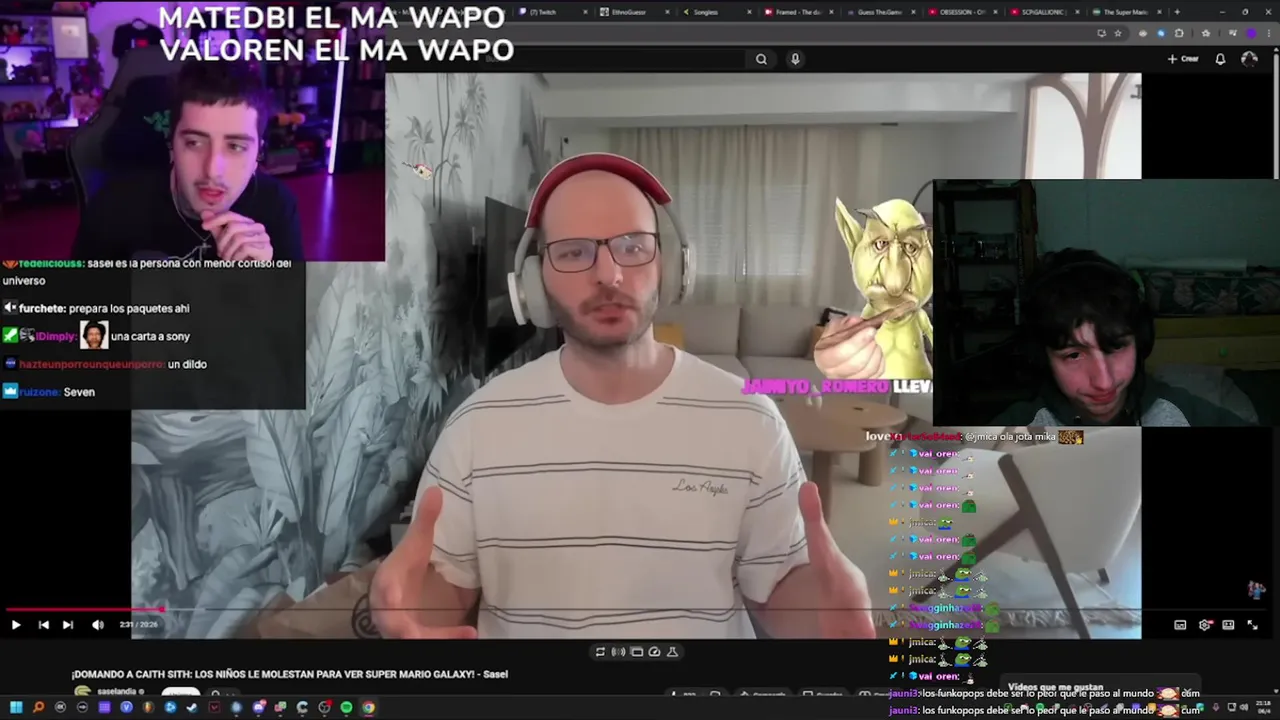Open the Chrome profile avatar
This screenshot has height=720, width=1280.
click(x=1250, y=33)
